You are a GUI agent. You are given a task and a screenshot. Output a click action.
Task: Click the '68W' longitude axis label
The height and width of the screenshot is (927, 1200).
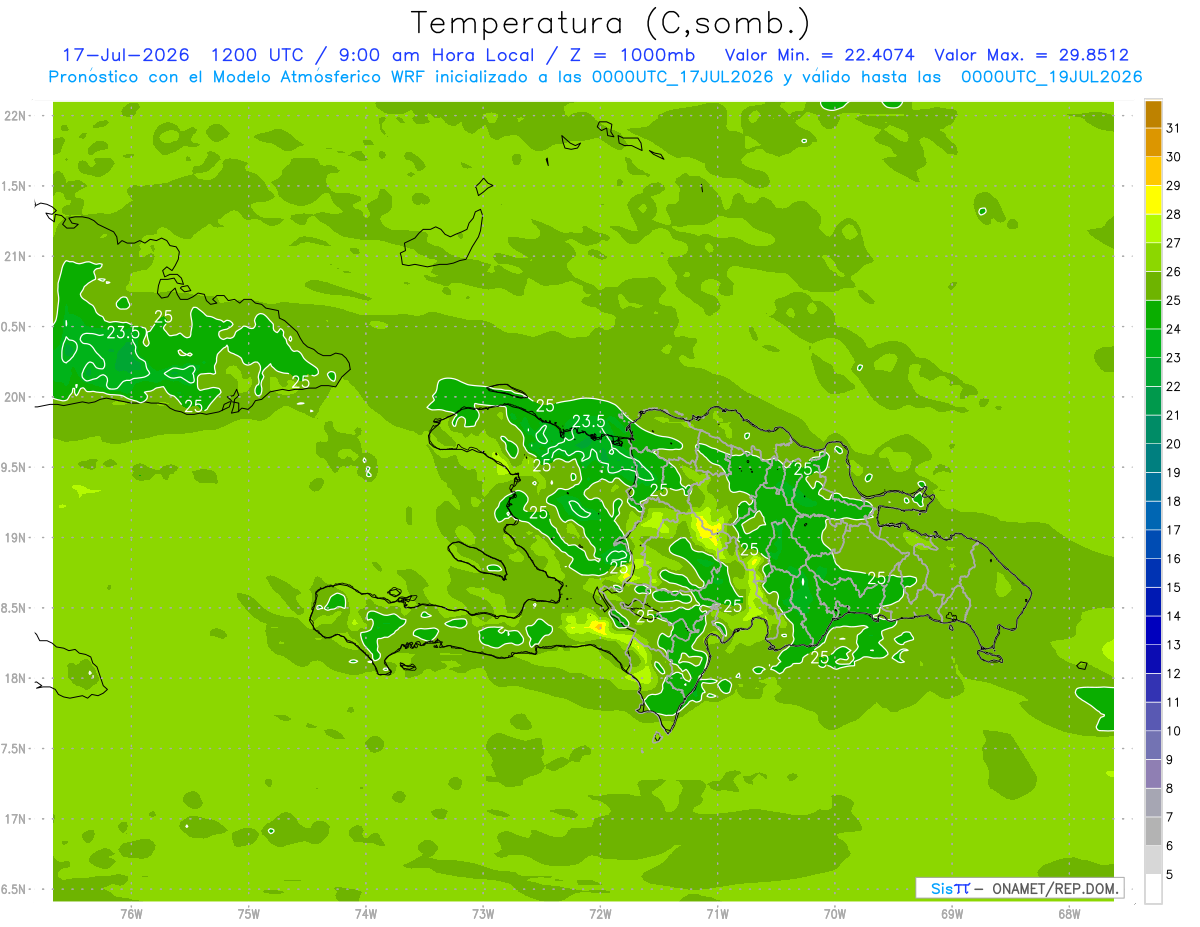point(1069,913)
